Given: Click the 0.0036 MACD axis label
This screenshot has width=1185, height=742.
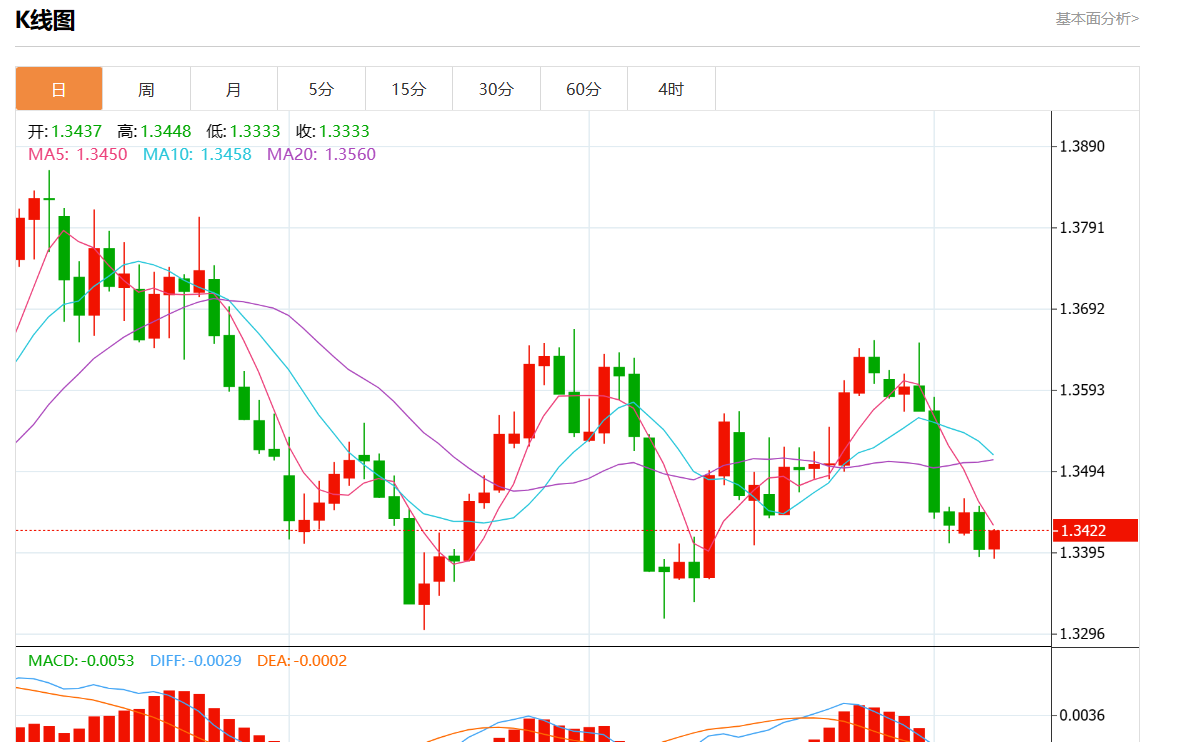Looking at the screenshot, I should click(1082, 715).
